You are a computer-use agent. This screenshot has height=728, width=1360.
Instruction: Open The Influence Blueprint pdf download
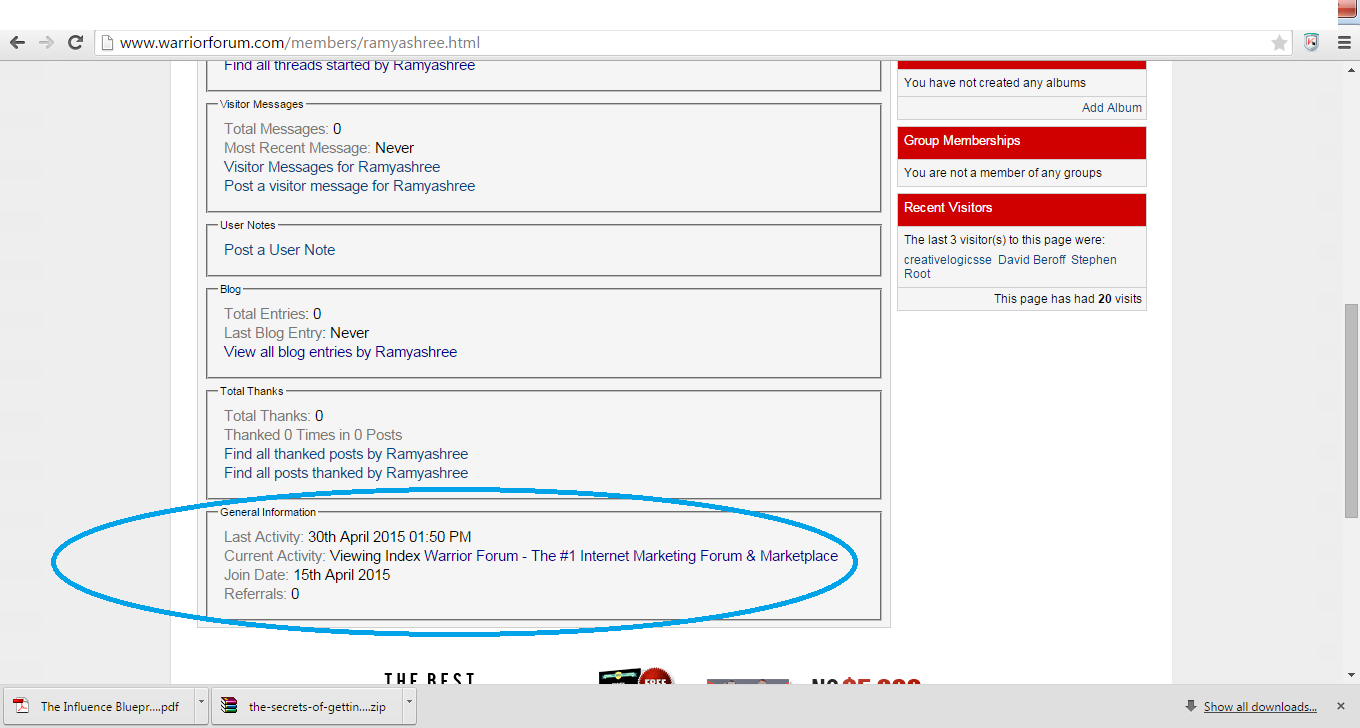click(x=99, y=706)
